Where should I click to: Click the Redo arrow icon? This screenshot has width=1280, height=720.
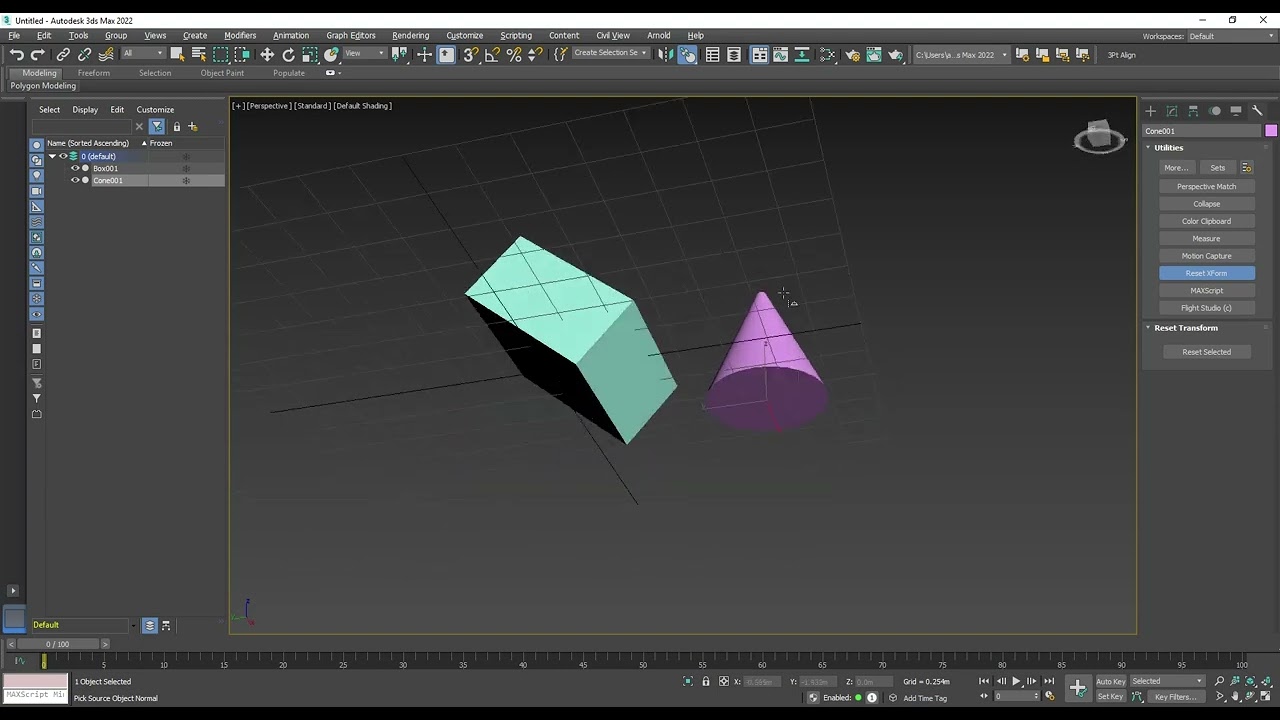pos(37,55)
